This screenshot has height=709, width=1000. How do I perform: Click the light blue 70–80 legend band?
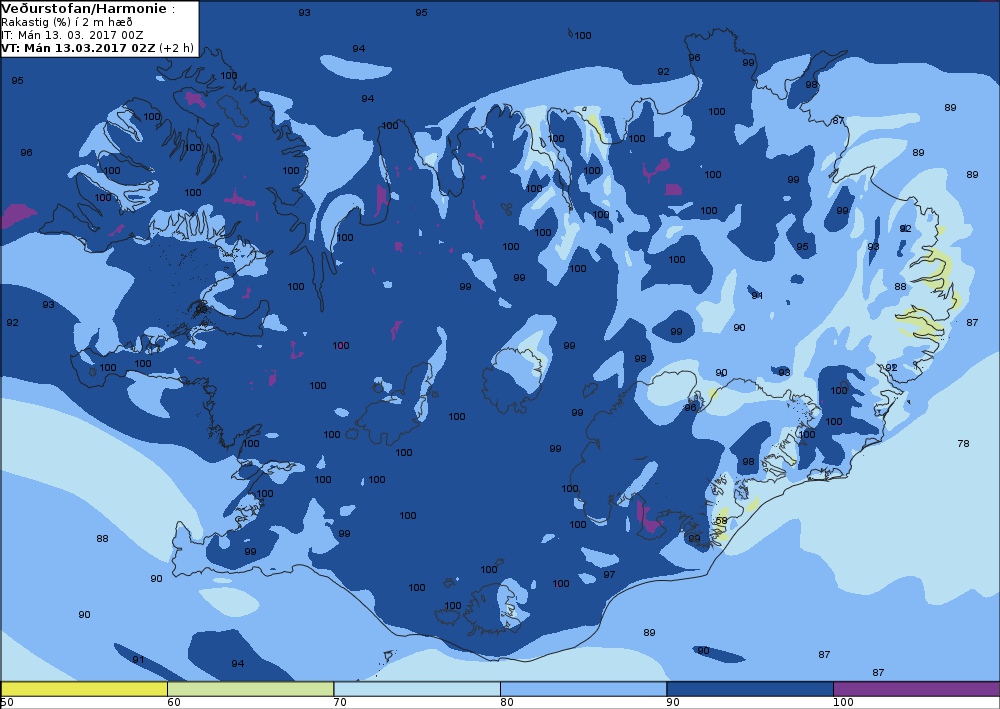(x=417, y=689)
